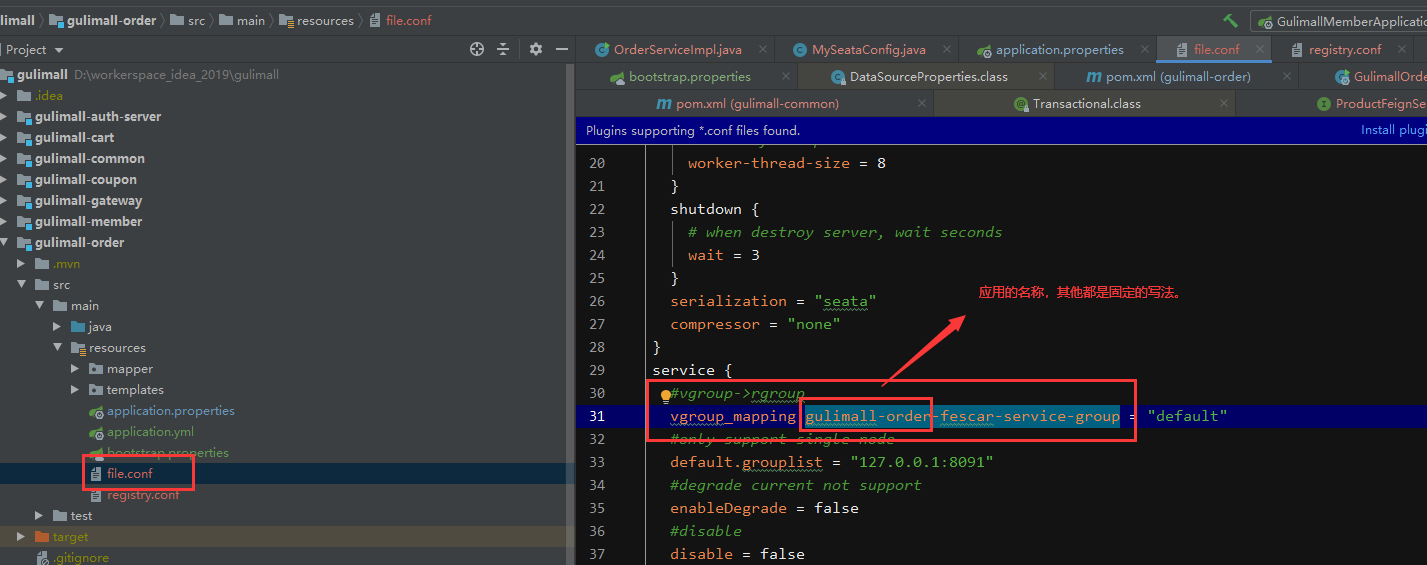Build project with the hammer icon
This screenshot has width=1427, height=565.
pos(1230,20)
